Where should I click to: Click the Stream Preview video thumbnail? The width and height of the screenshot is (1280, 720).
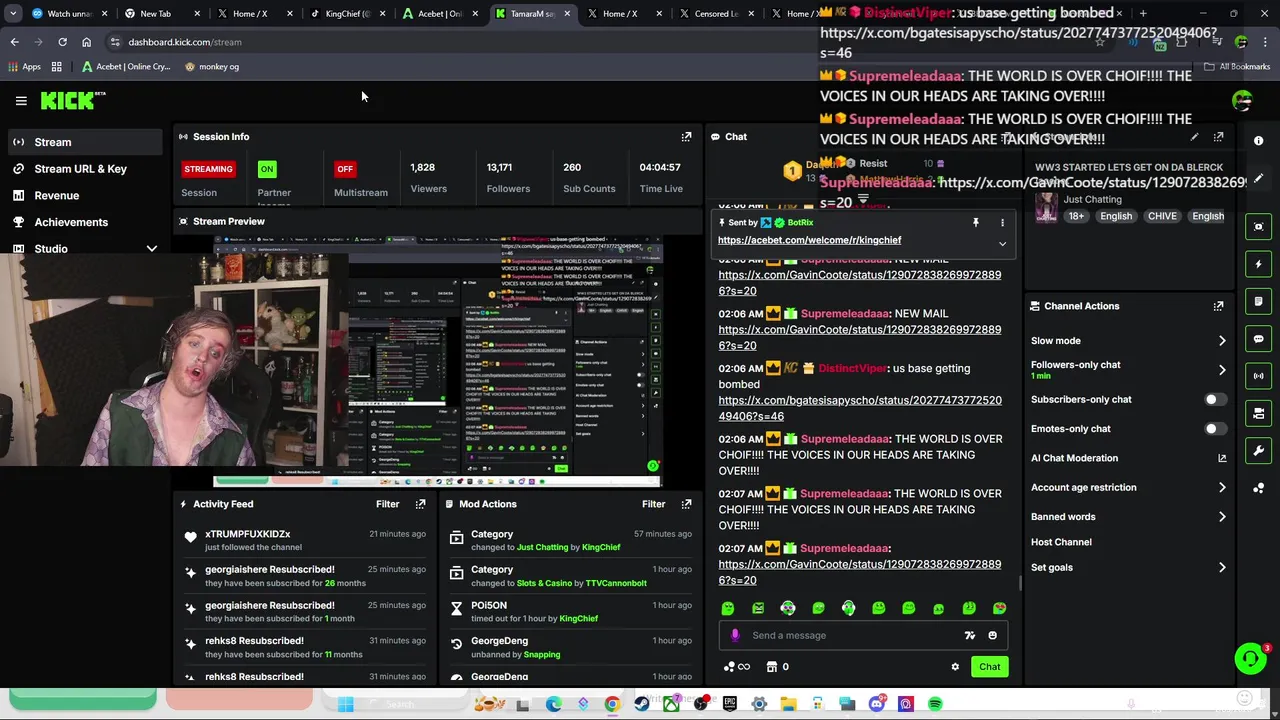pyautogui.click(x=437, y=362)
